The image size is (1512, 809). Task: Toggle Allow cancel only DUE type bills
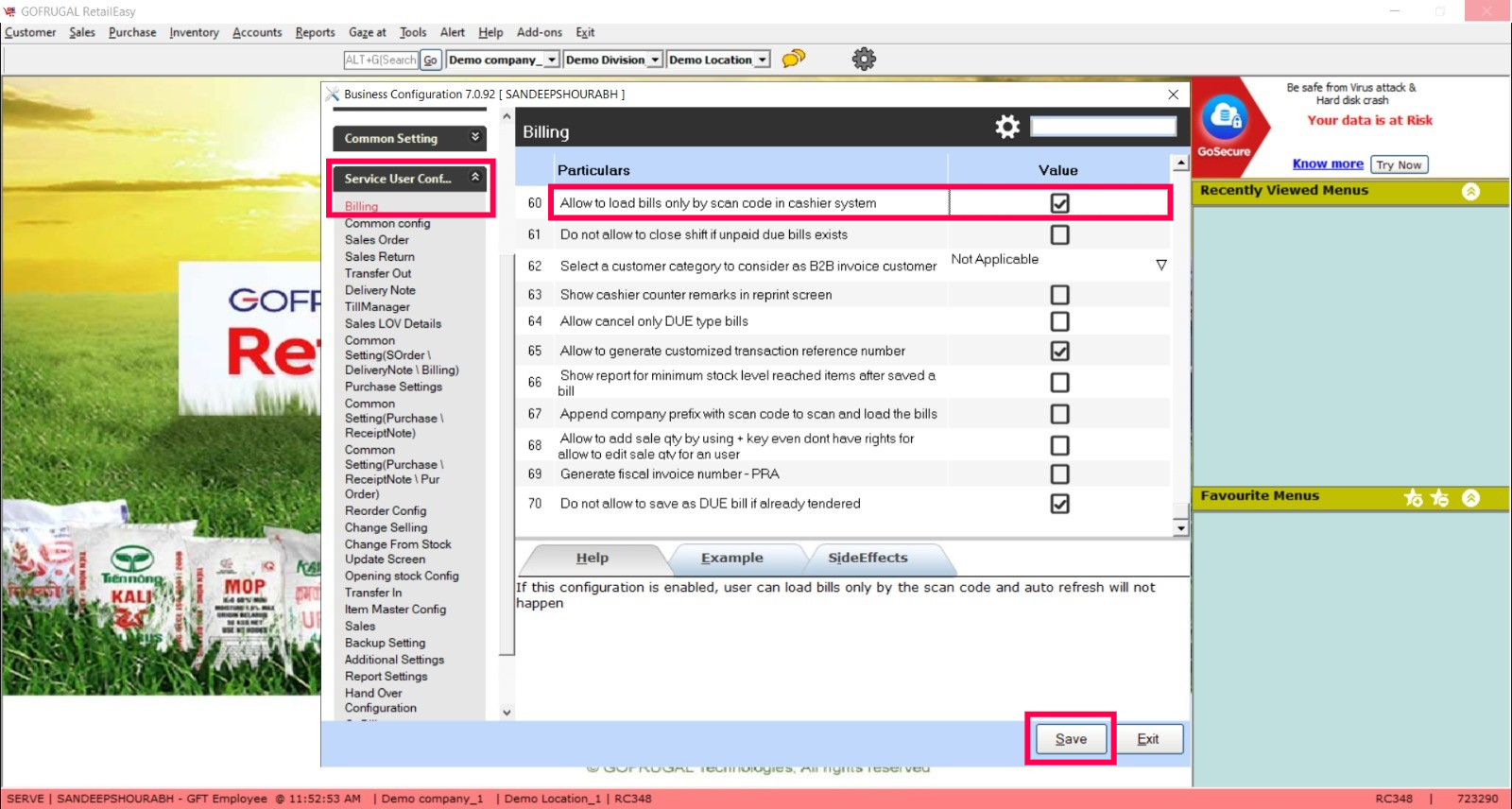1059,321
